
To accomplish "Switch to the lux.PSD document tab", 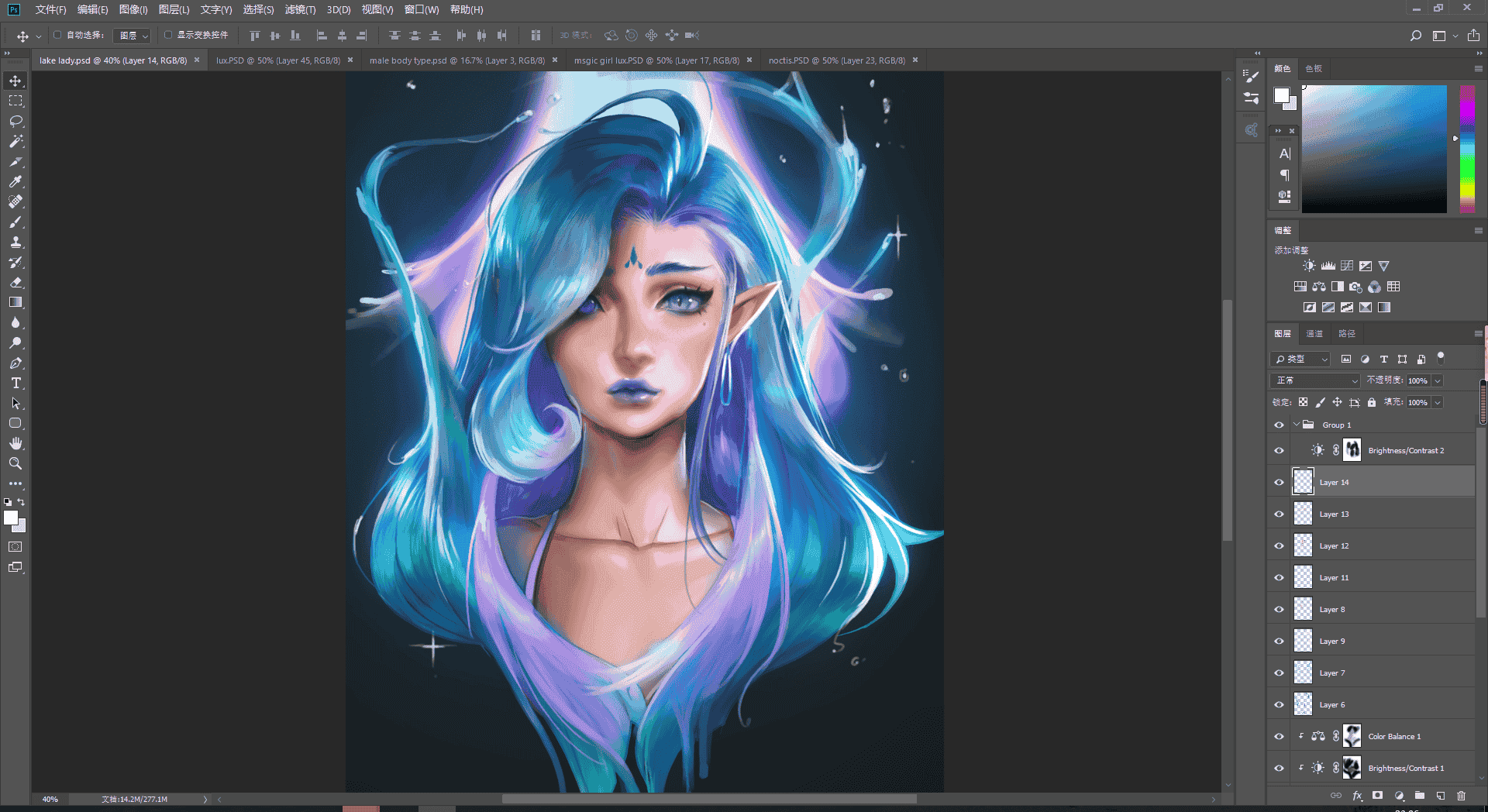I will [277, 60].
